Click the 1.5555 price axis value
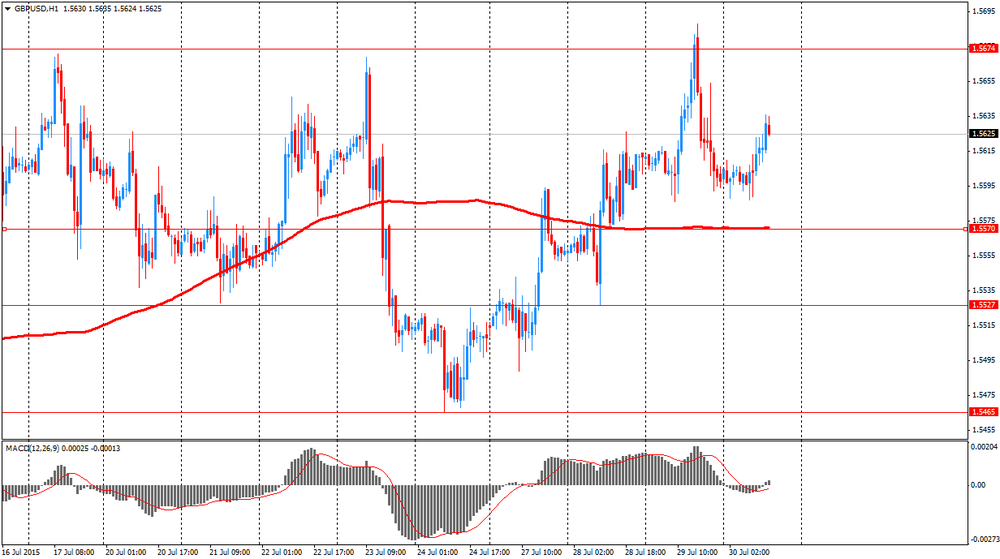Image resolution: width=1000 pixels, height=559 pixels. (983, 255)
